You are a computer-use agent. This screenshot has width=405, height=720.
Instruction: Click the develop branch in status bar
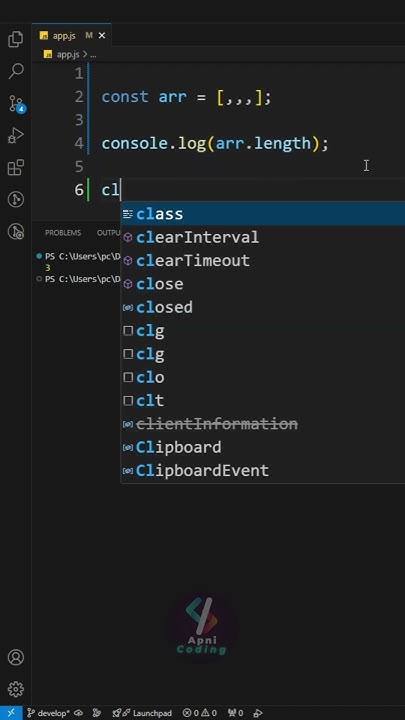48,713
